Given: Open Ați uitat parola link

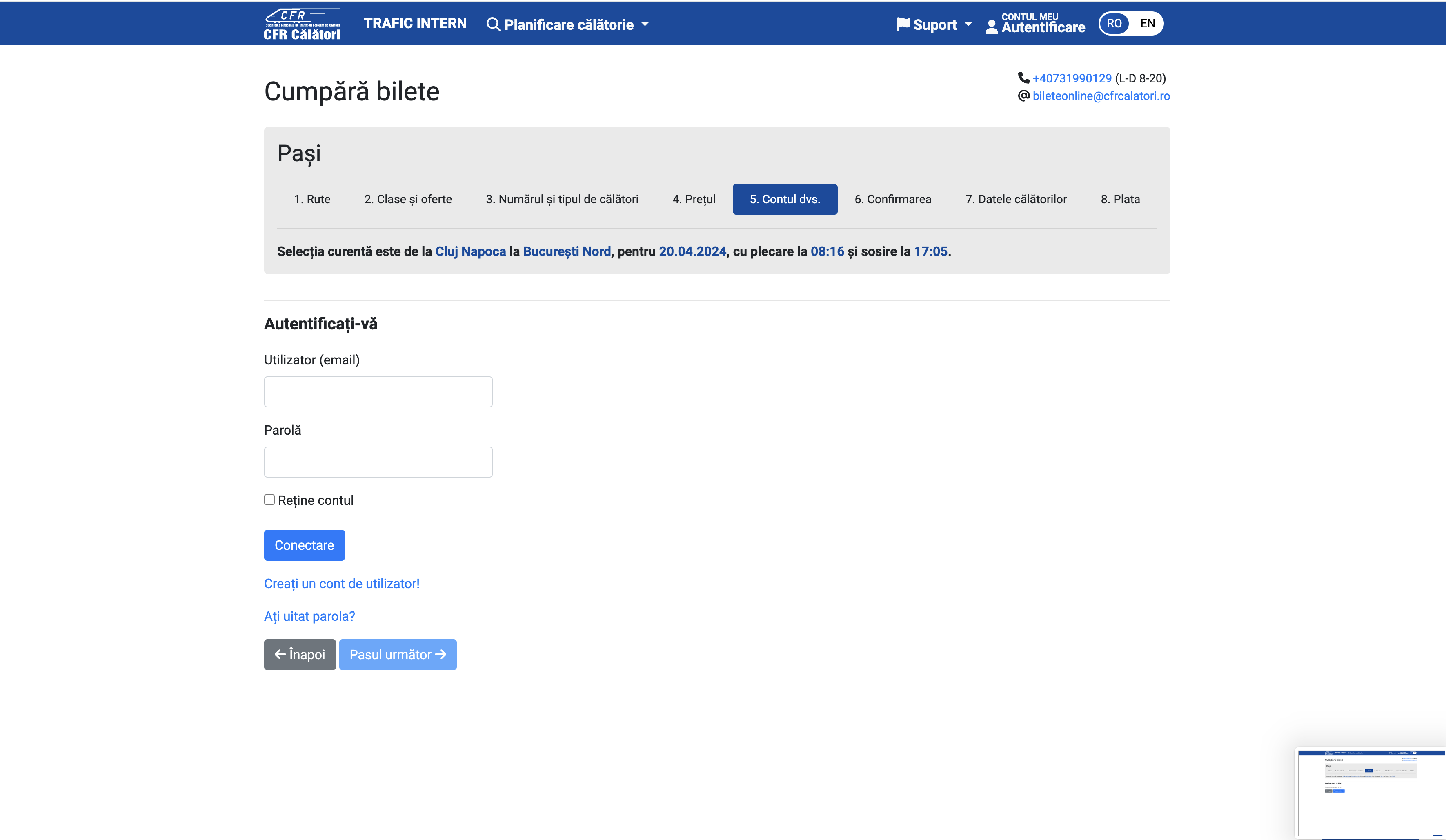Looking at the screenshot, I should [x=309, y=616].
